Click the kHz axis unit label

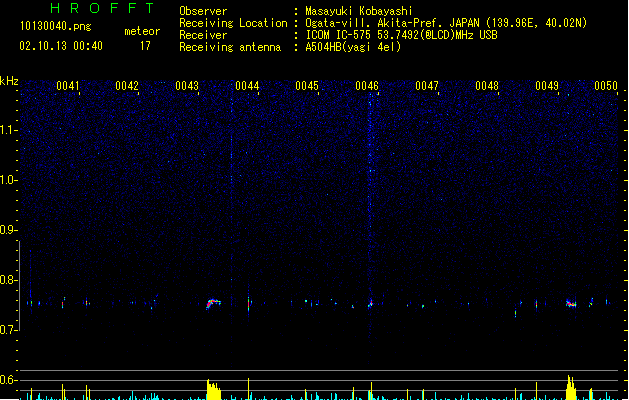point(9,81)
